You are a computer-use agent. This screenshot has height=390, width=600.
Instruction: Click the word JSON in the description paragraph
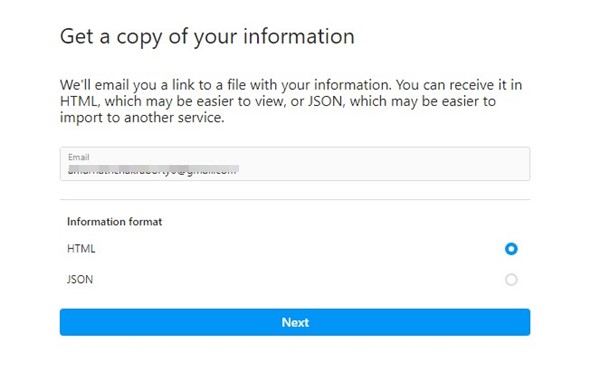[x=326, y=101]
